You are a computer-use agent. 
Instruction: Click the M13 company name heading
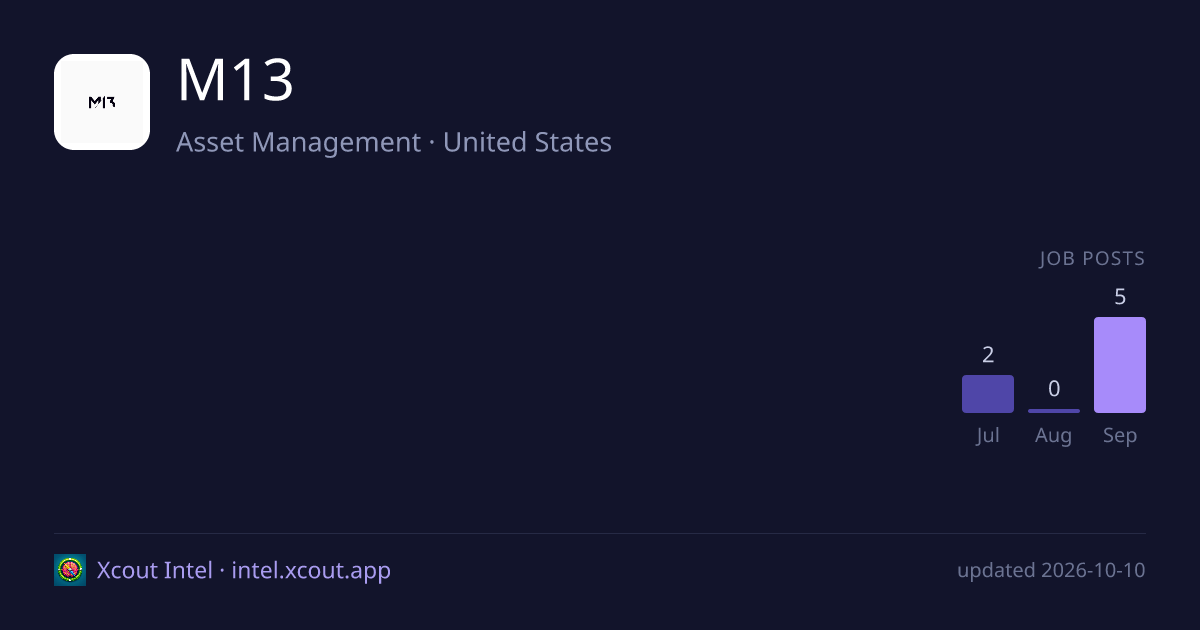[x=235, y=81]
